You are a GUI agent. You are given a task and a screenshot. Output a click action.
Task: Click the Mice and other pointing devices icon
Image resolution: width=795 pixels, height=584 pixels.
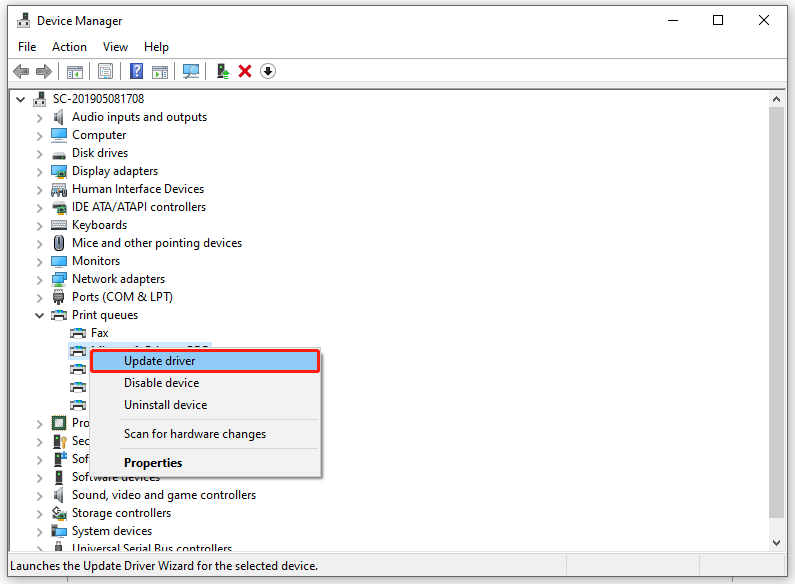(x=59, y=243)
